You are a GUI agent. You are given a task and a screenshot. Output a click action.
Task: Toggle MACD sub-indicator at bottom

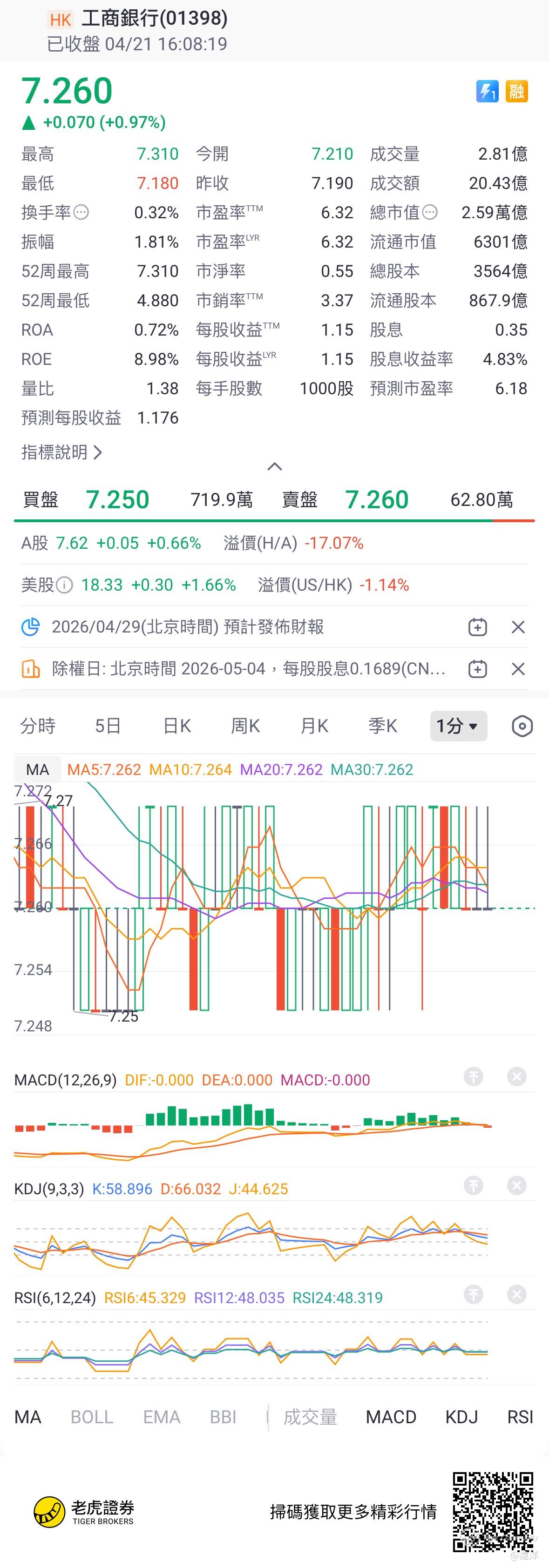(391, 1417)
